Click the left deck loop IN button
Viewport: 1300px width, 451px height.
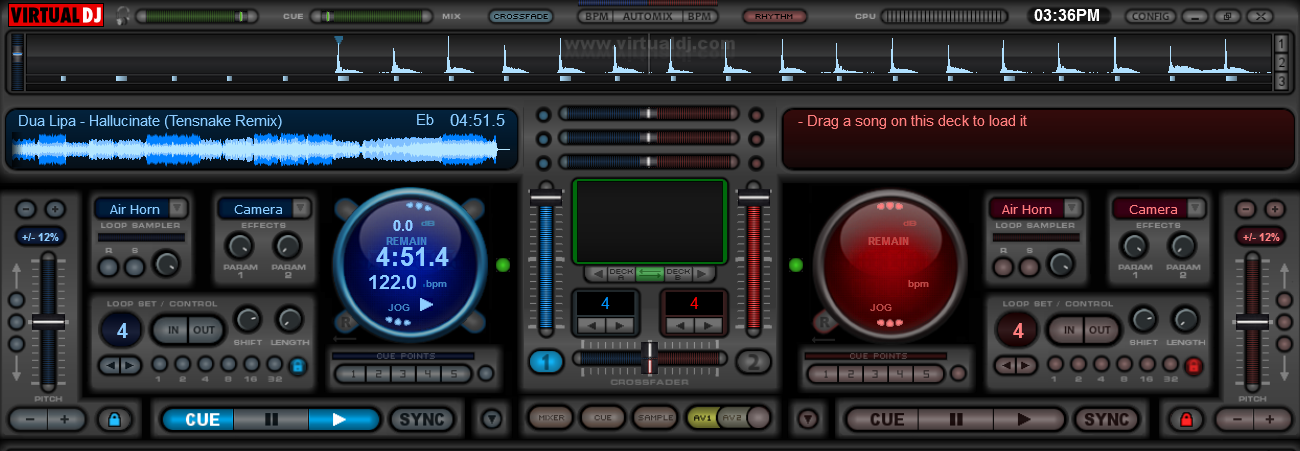click(169, 330)
